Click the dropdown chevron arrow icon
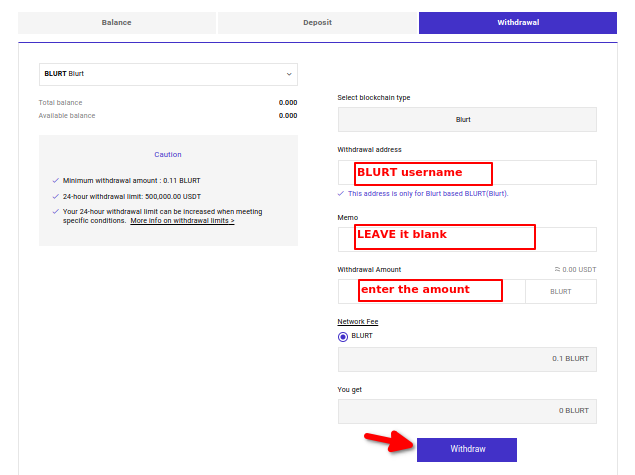The width and height of the screenshot is (635, 475). coord(289,74)
